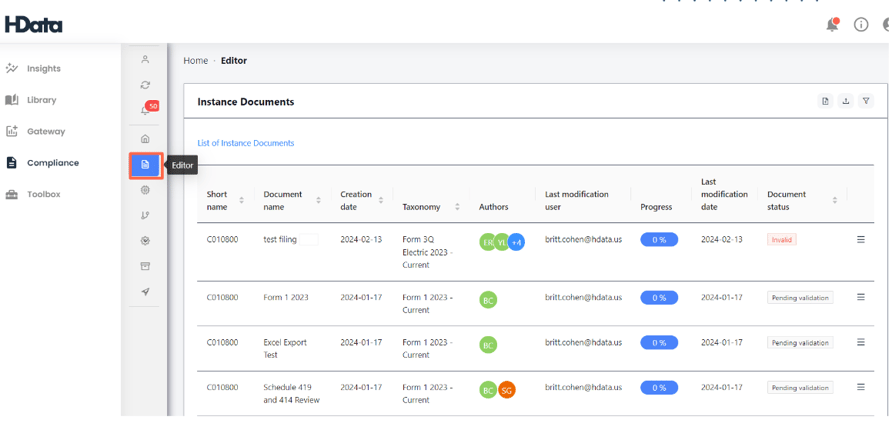Click the Authors column header

tap(494, 207)
